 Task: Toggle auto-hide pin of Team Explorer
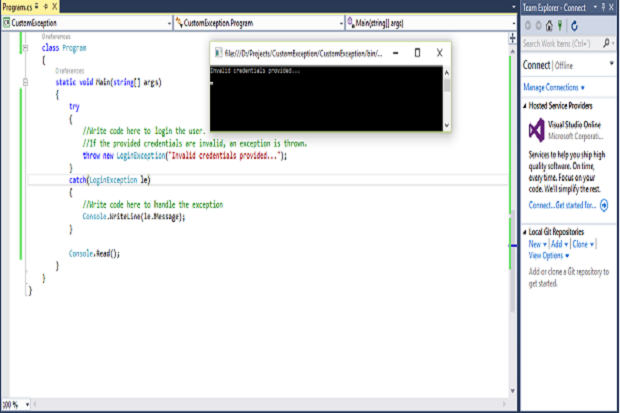tap(603, 7)
